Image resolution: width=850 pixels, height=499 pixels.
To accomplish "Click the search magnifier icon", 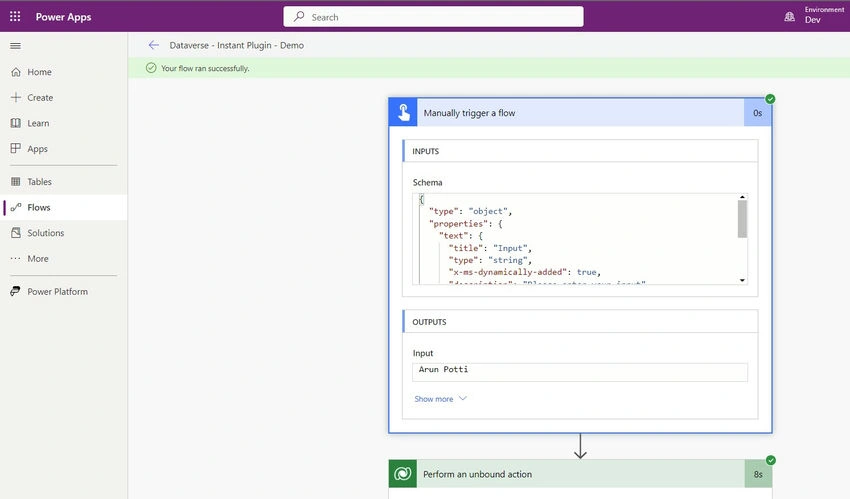I will point(299,17).
